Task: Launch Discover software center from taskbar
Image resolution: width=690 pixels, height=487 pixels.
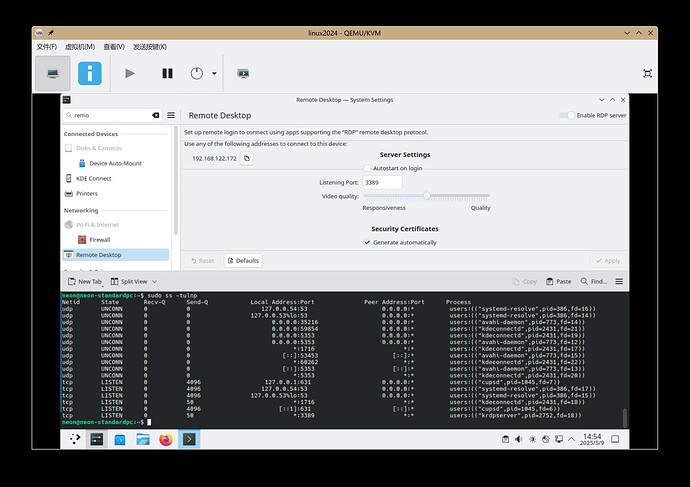Action: click(x=120, y=439)
